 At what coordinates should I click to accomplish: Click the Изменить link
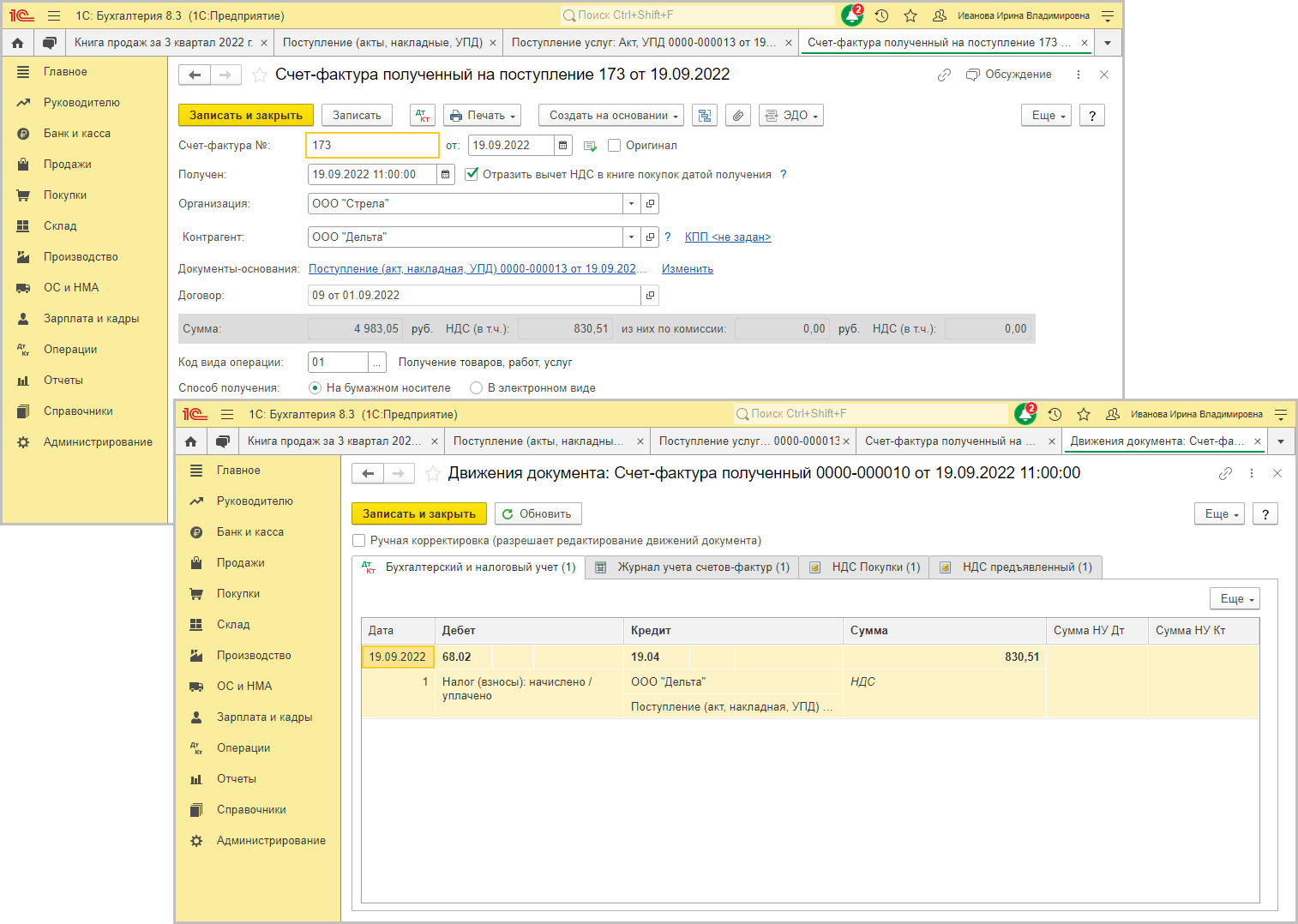pyautogui.click(x=688, y=269)
